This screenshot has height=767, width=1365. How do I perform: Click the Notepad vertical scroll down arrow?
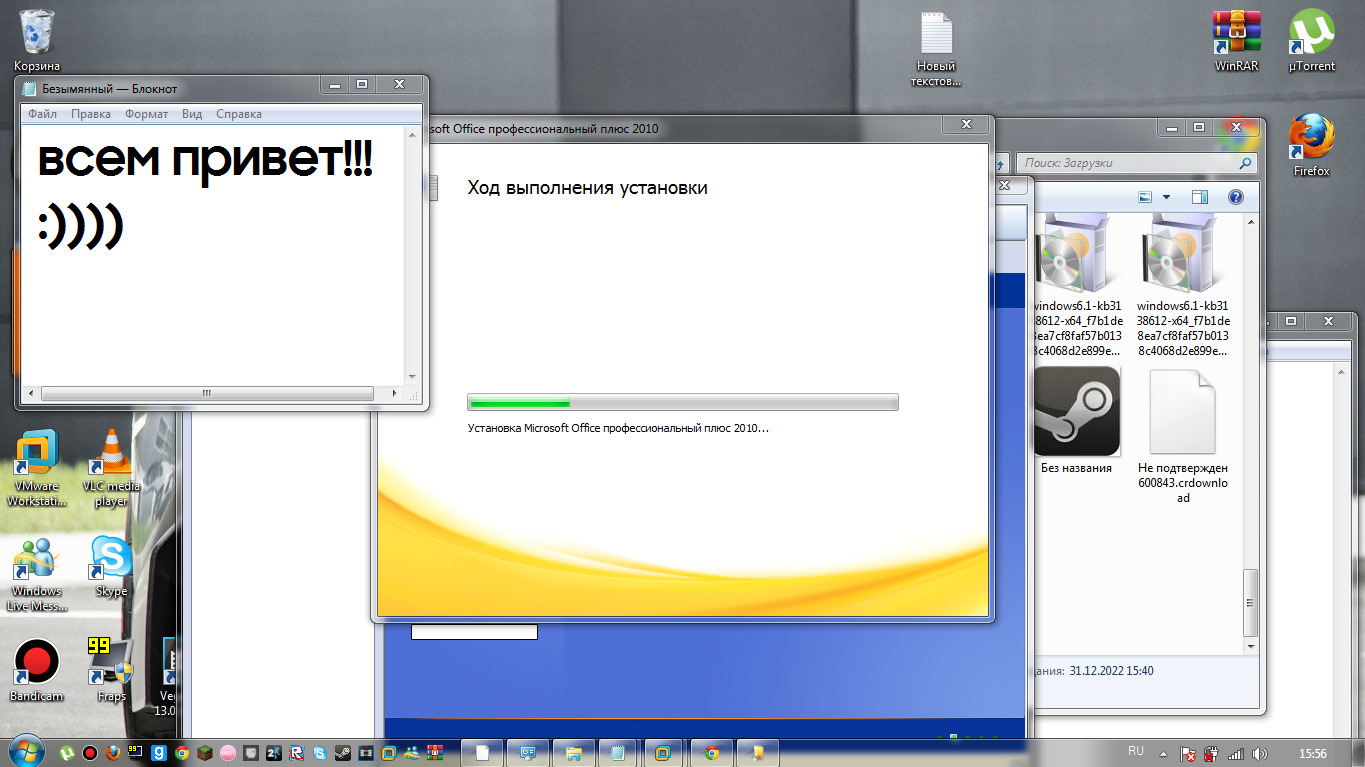[x=413, y=376]
